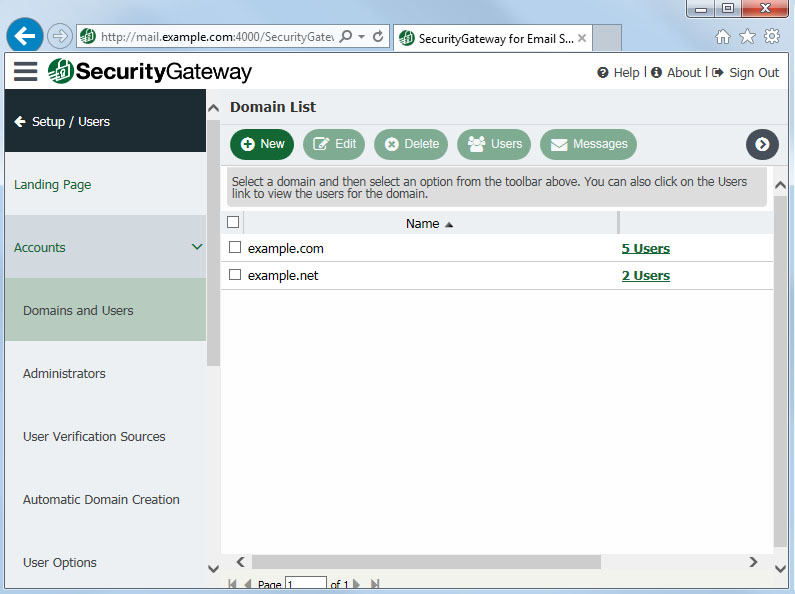Click the address bar search magnifier
Image resolution: width=795 pixels, height=594 pixels.
coord(346,36)
